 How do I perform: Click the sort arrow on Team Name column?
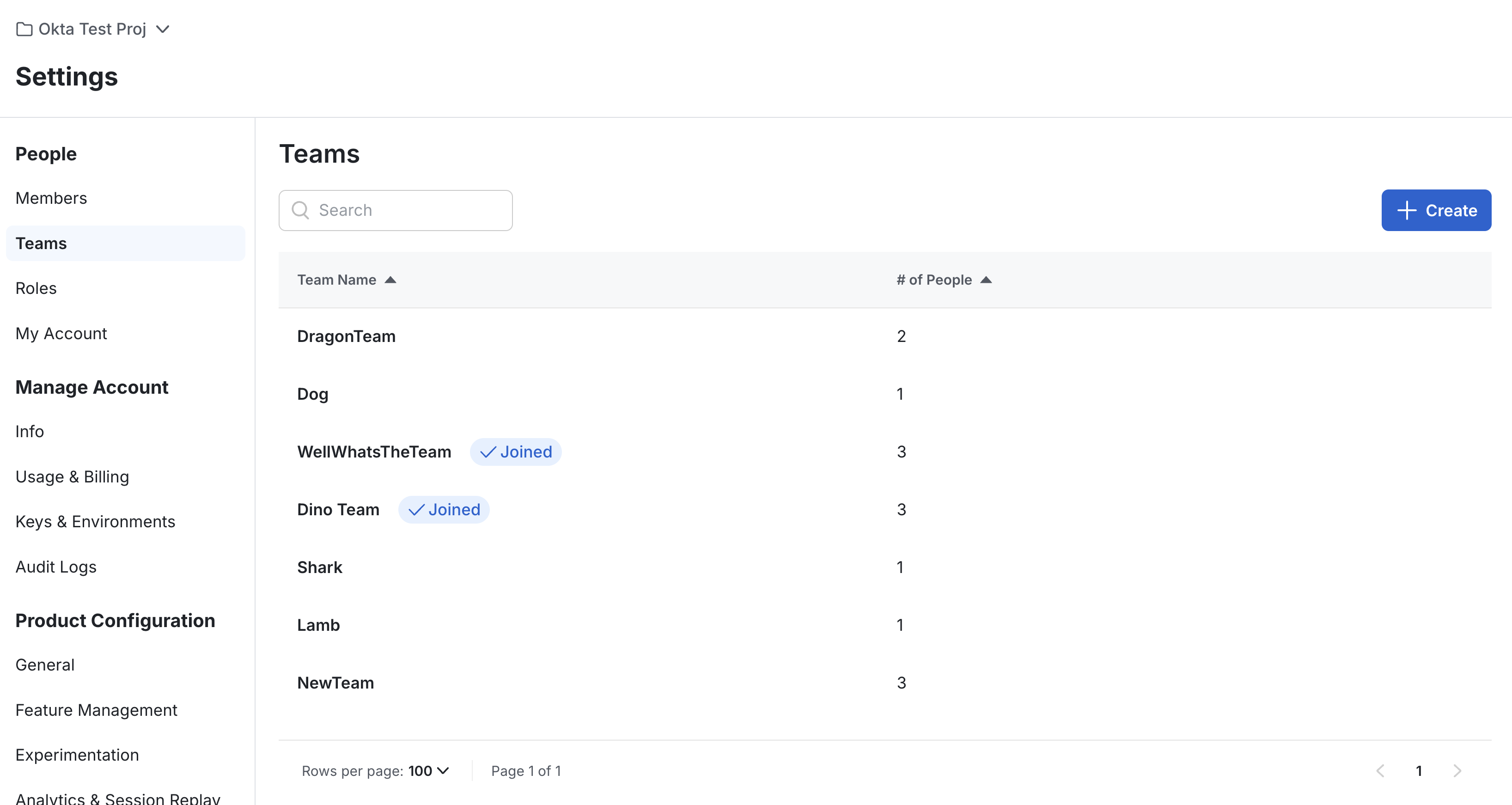point(391,280)
